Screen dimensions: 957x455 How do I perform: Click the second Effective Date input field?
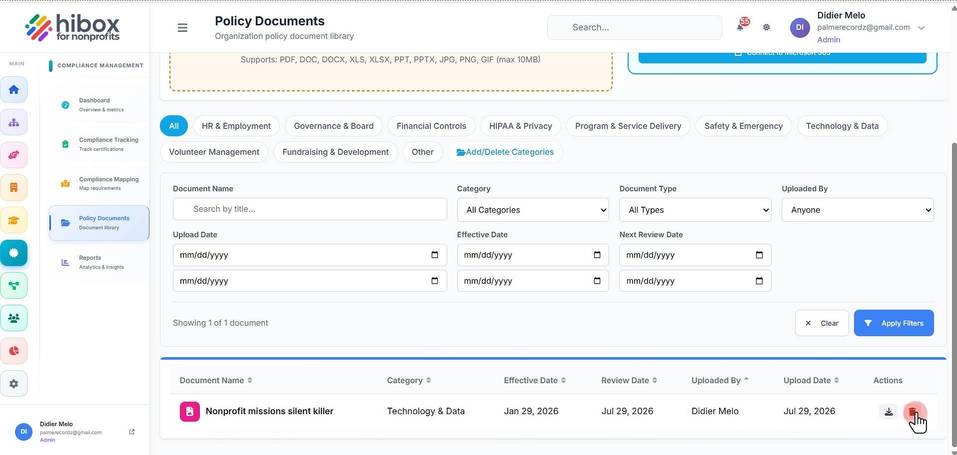(533, 281)
